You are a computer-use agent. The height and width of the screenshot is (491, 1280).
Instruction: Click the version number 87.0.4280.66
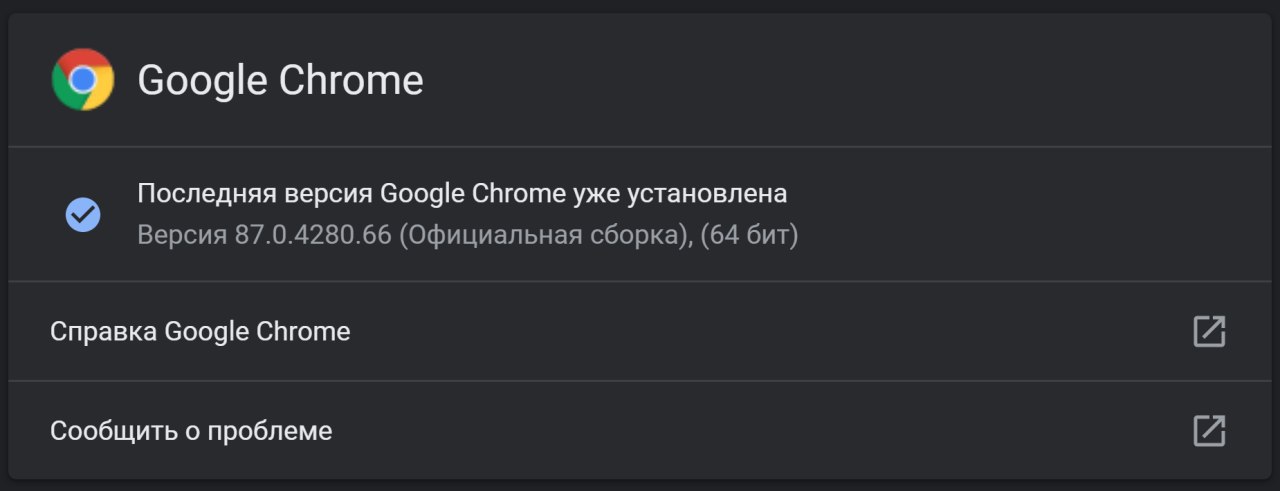pos(313,237)
